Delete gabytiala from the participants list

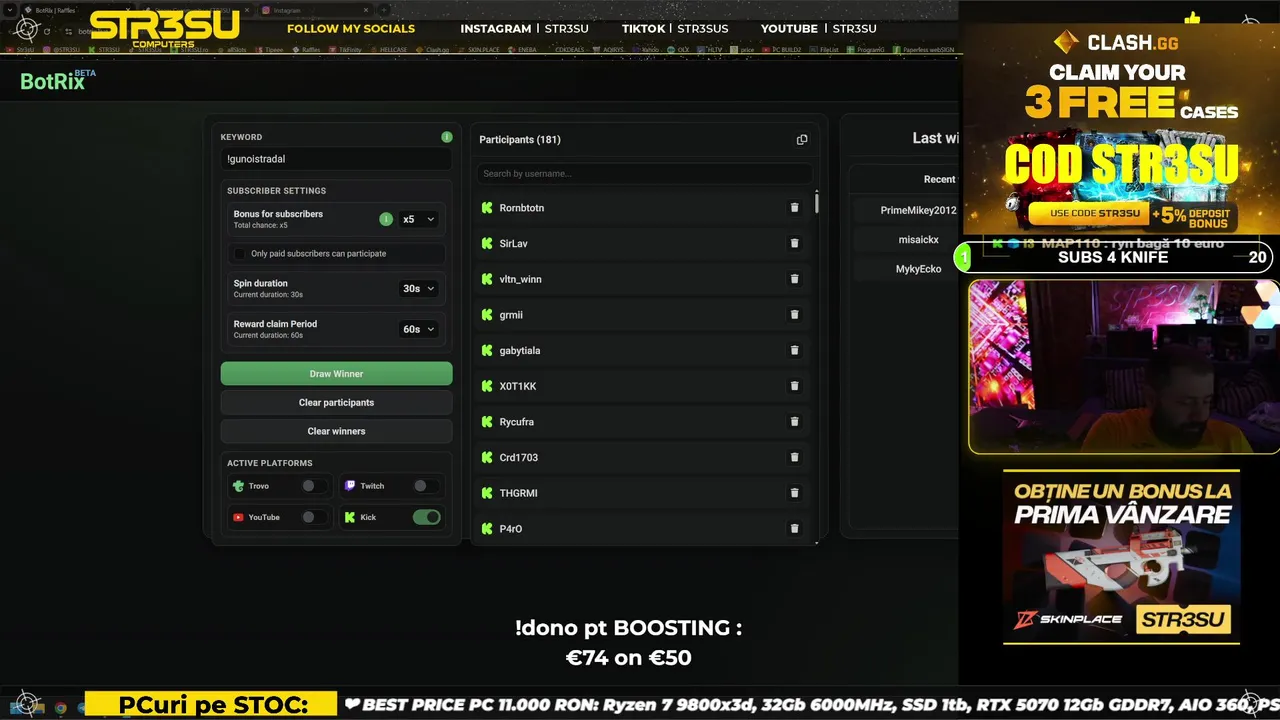point(795,350)
